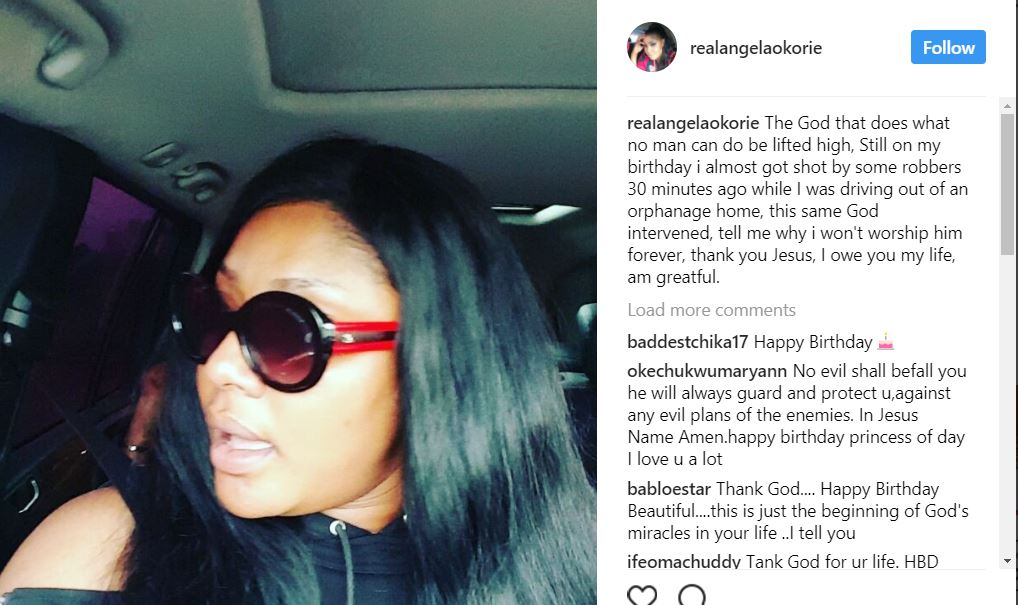This screenshot has height=605, width=1018.
Task: Open comment field via speech bubble icon
Action: click(x=691, y=596)
